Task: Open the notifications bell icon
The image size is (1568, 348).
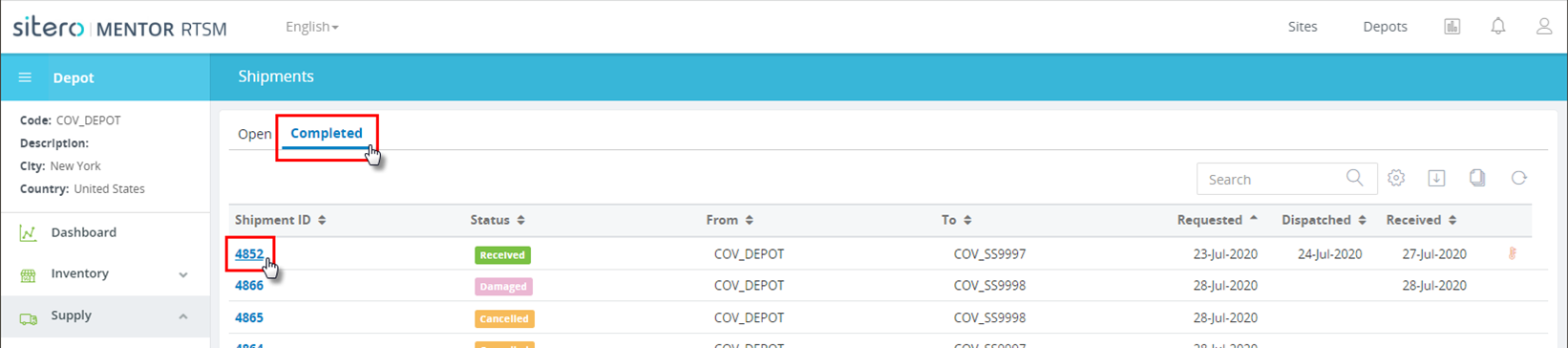Action: coord(1498,27)
